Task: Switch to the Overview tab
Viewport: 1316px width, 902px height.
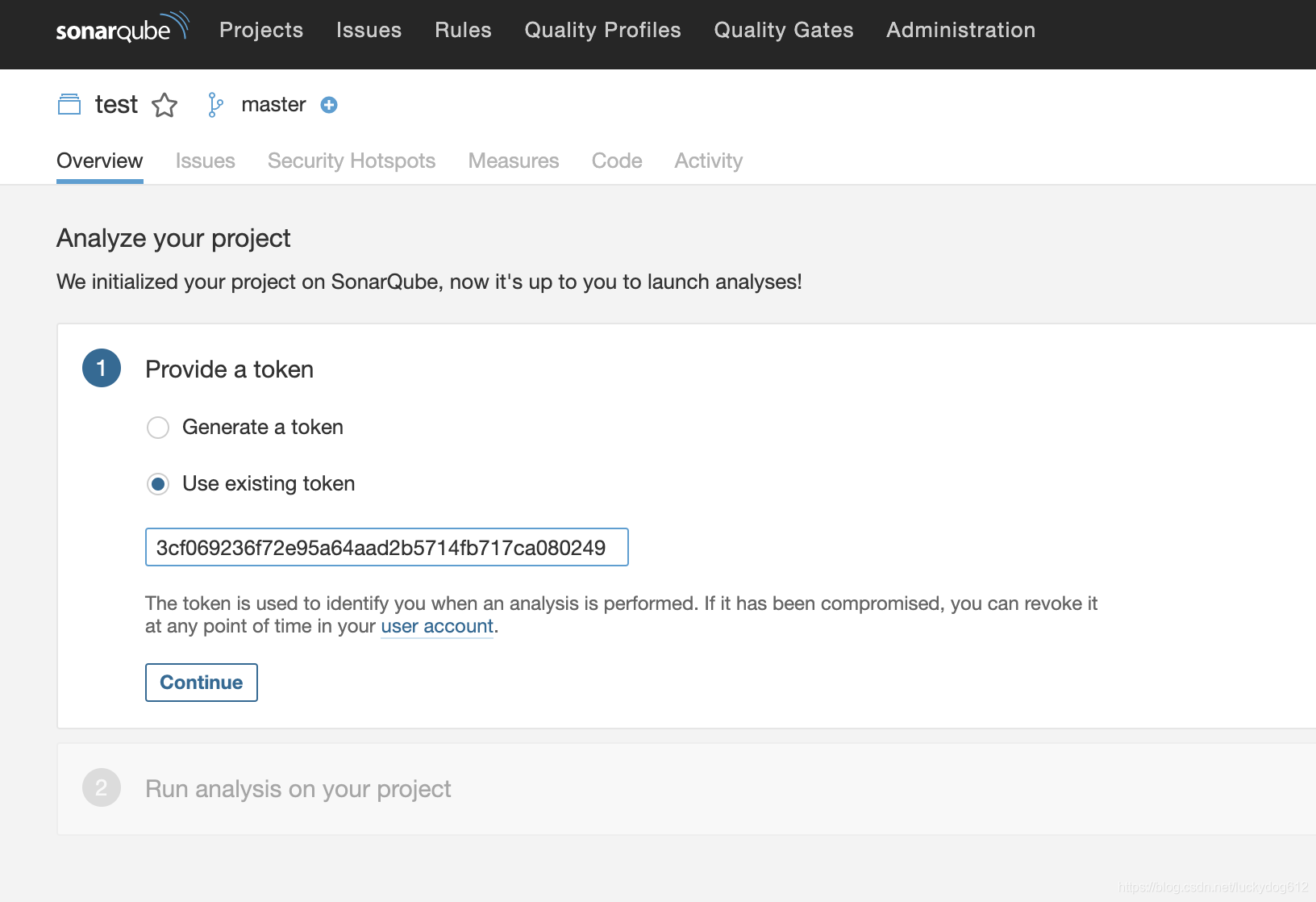Action: pyautogui.click(x=100, y=161)
